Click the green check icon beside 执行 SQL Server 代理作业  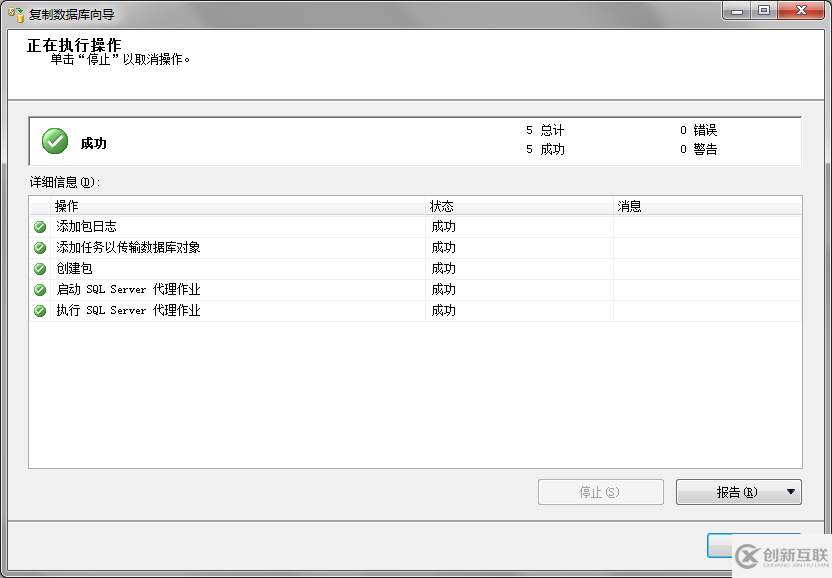(40, 311)
